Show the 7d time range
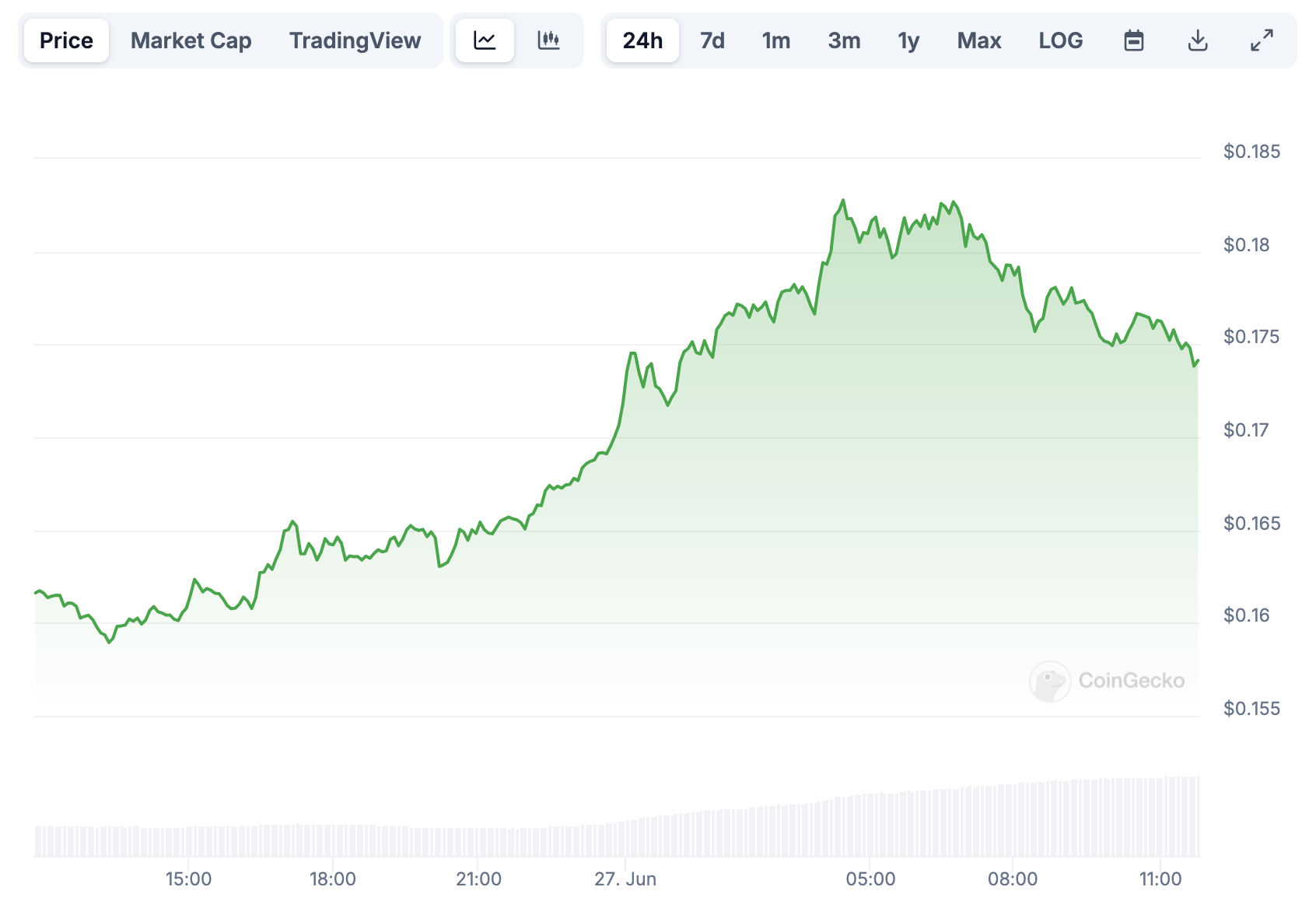The image size is (1316, 915). (x=712, y=40)
